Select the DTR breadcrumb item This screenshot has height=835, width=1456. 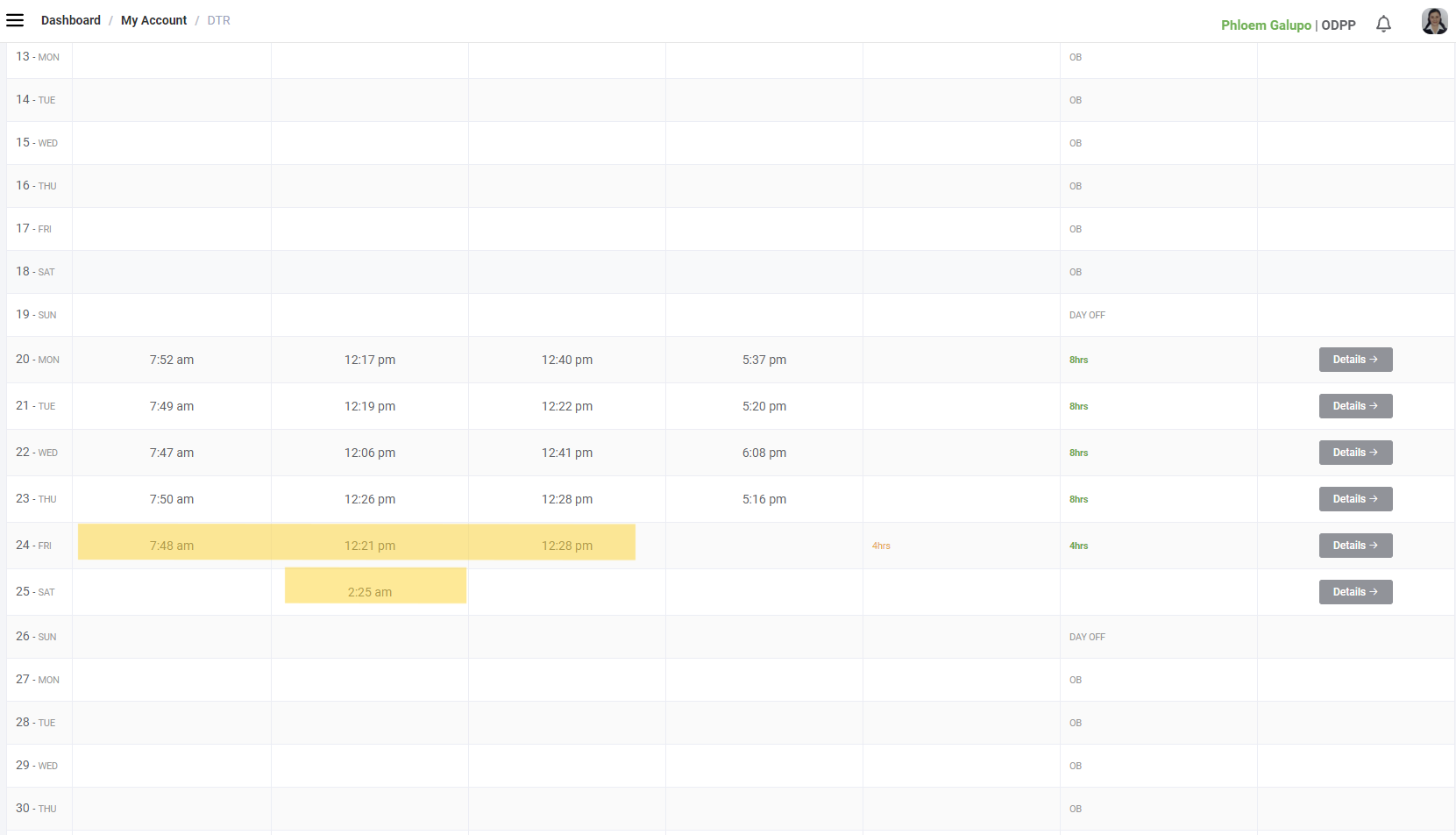click(x=218, y=20)
